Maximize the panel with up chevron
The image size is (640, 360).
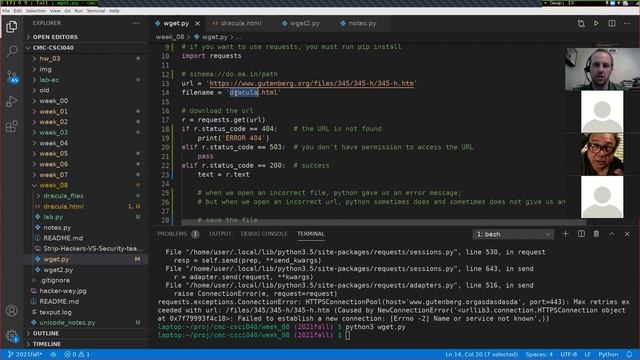click(612, 234)
